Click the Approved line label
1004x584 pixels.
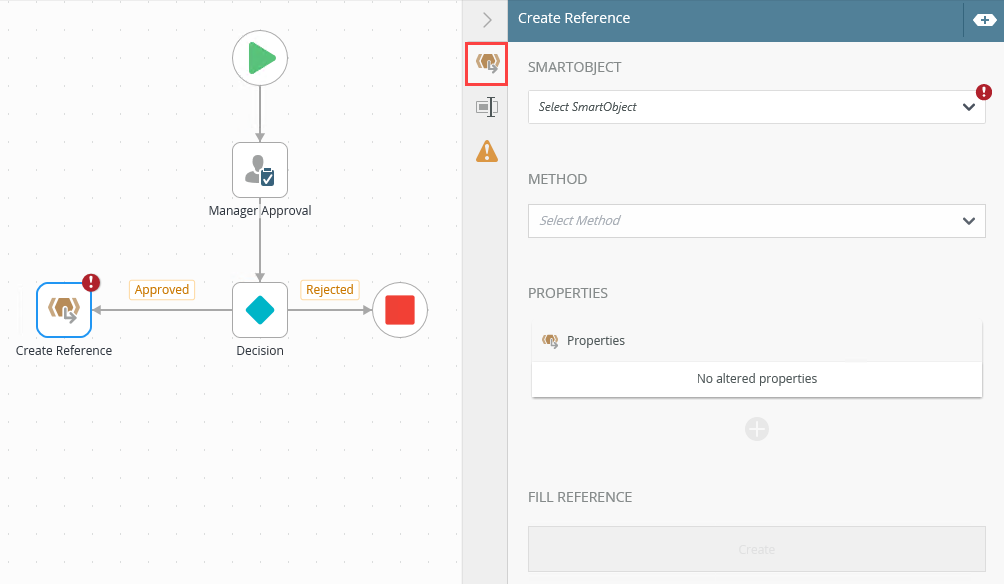tap(162, 289)
